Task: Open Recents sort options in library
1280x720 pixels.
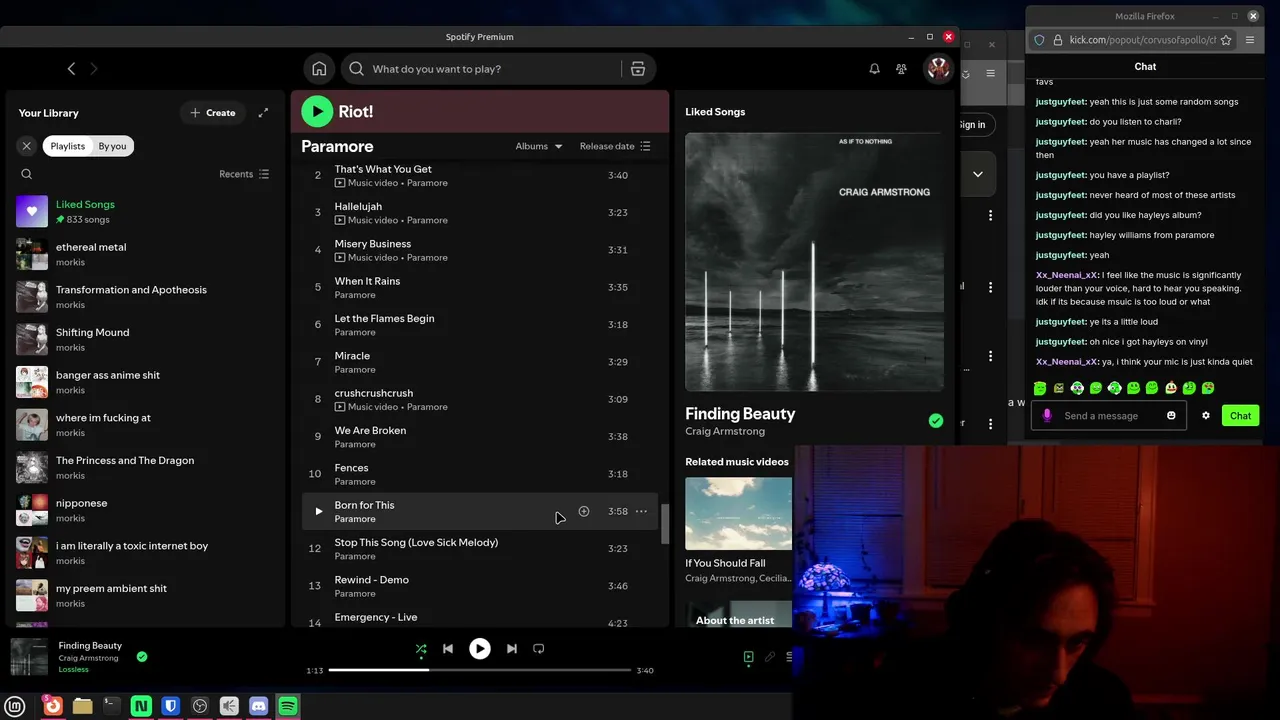Action: (x=244, y=174)
